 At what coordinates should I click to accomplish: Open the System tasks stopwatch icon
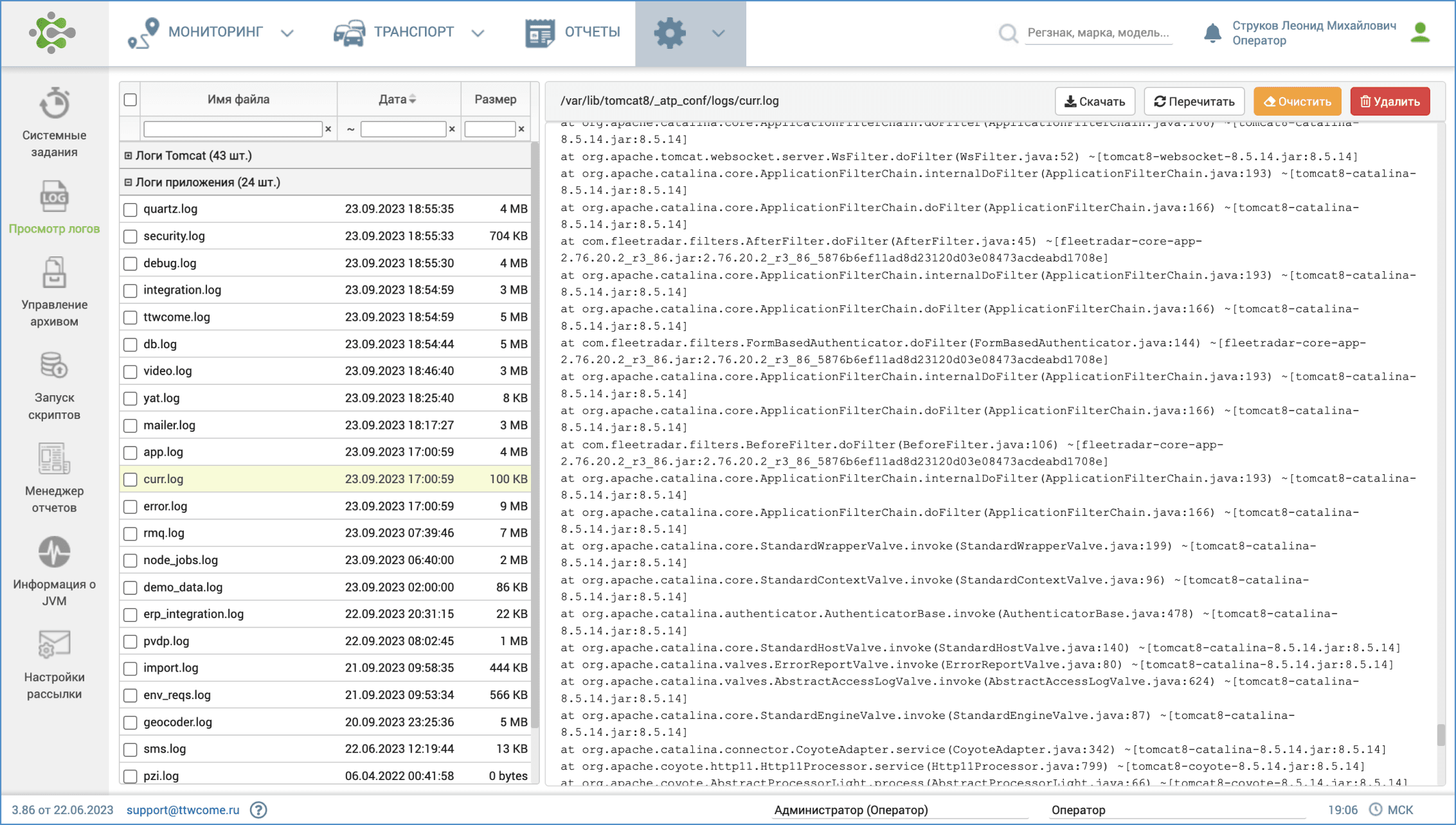[x=55, y=103]
